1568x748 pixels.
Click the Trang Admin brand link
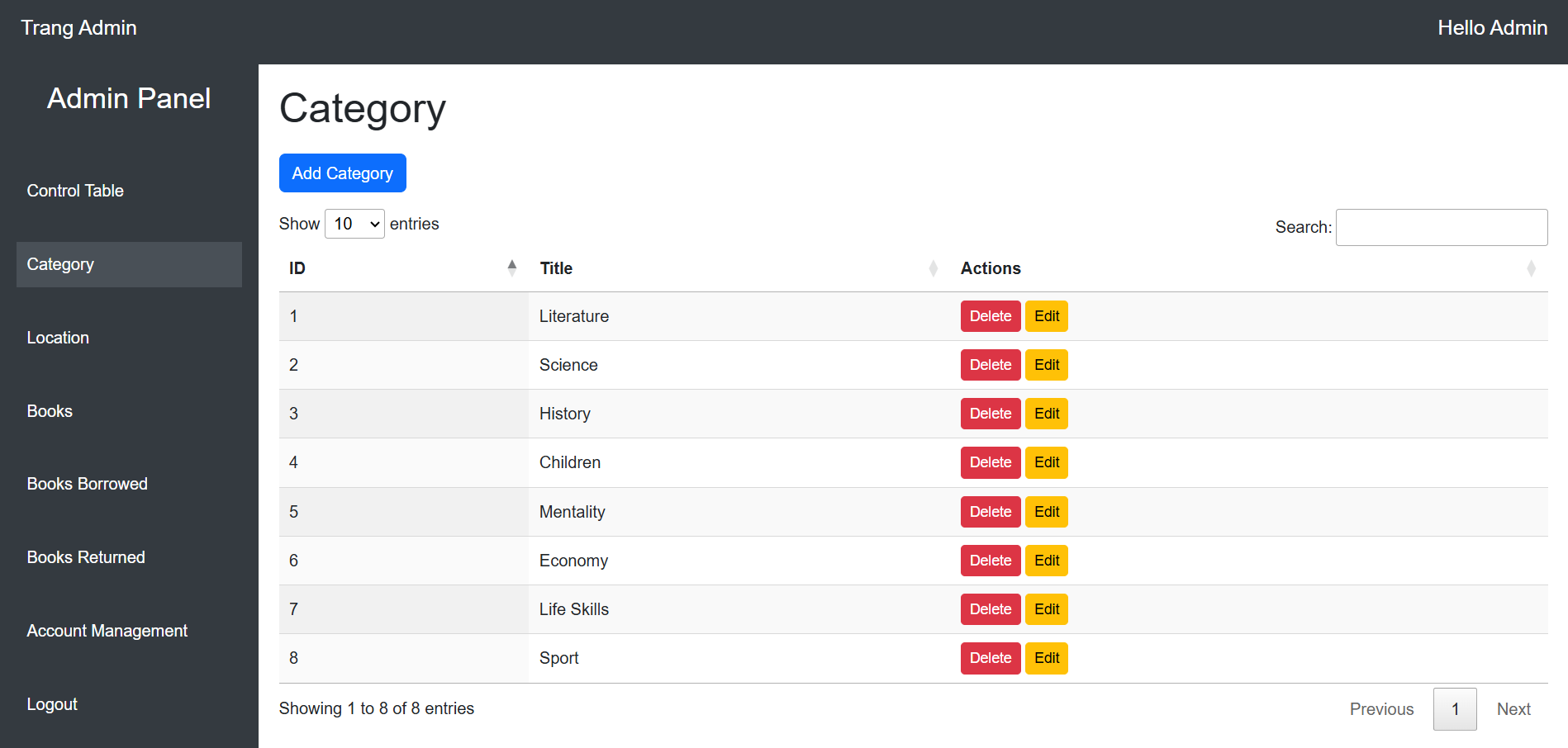coord(78,28)
